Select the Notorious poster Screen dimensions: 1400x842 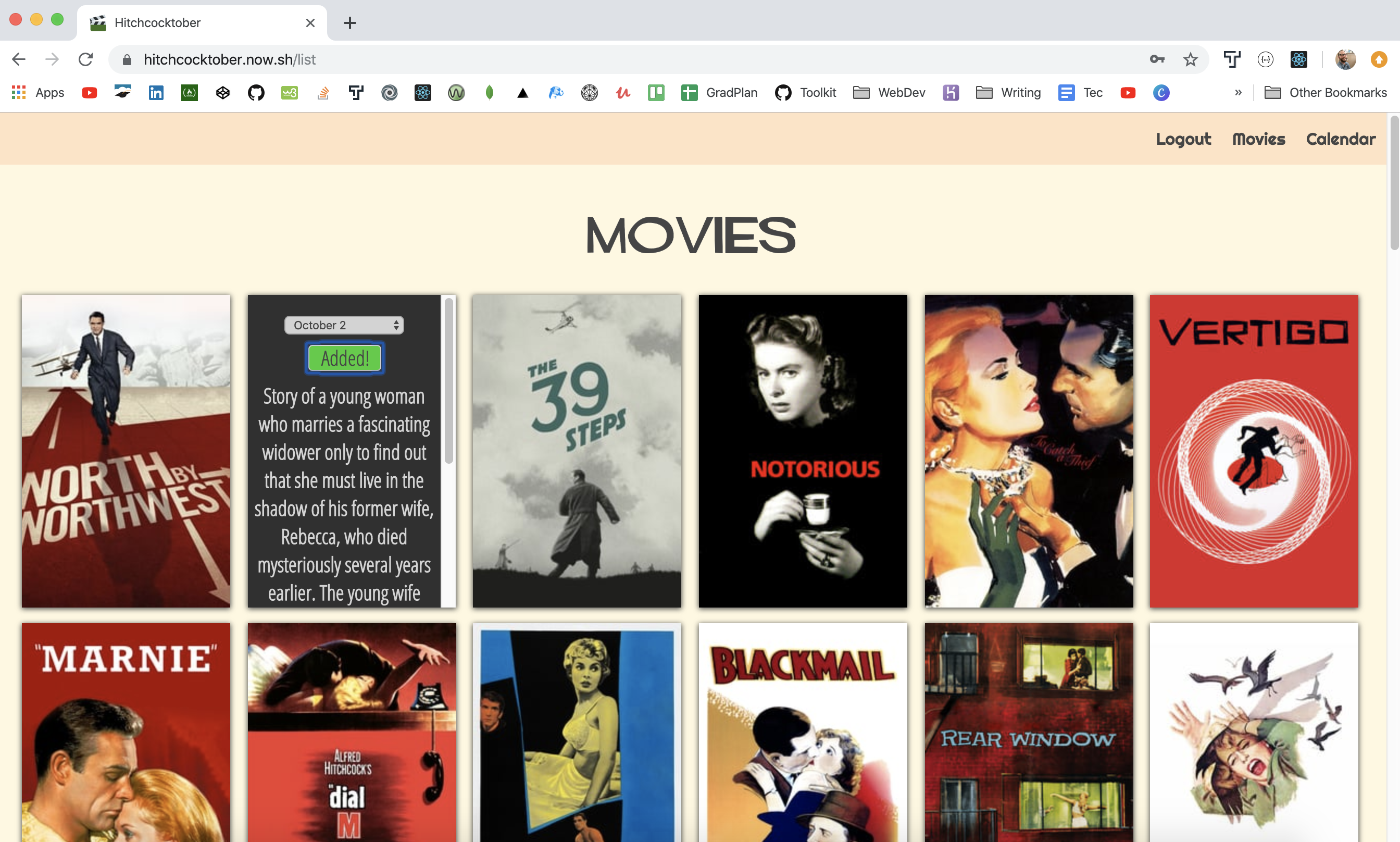coord(803,451)
